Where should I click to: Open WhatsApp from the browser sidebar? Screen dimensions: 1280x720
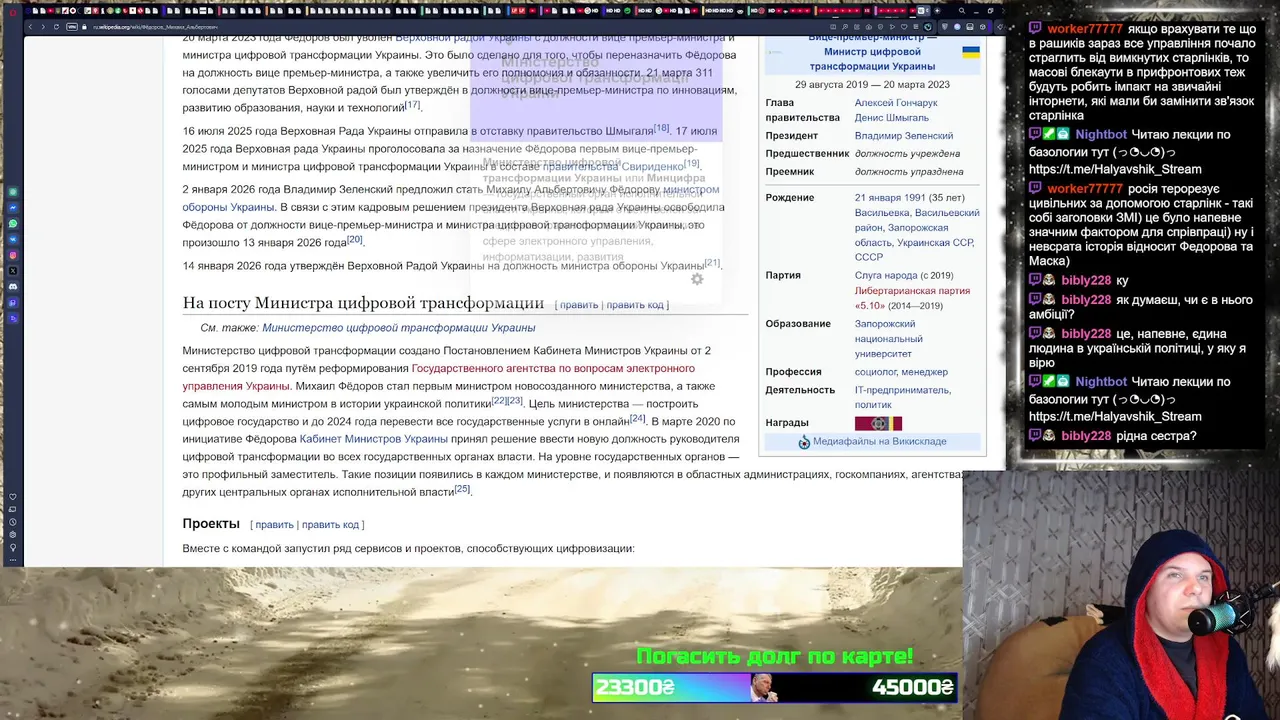13,223
